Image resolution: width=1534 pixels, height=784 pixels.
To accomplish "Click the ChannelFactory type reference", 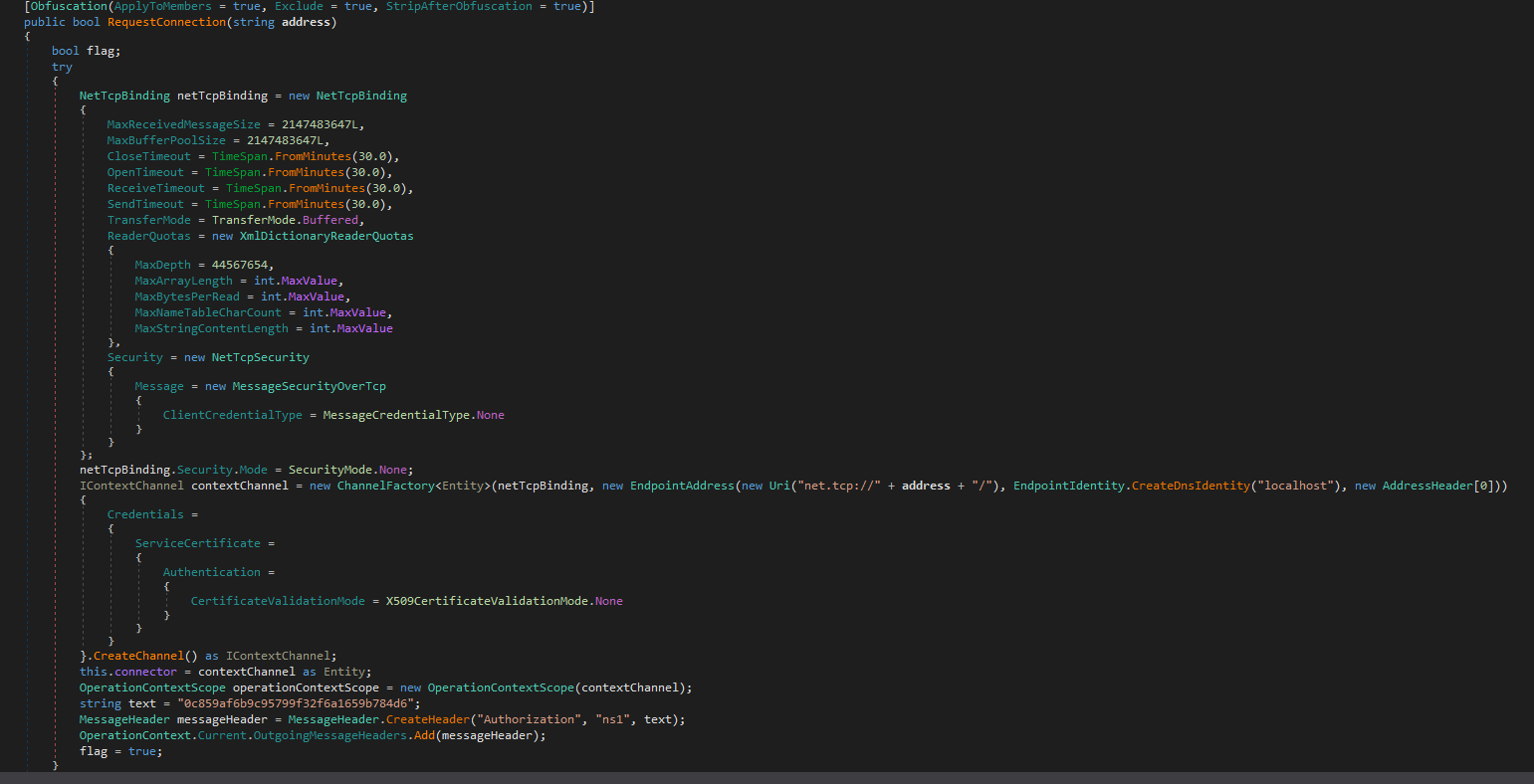I will [386, 486].
